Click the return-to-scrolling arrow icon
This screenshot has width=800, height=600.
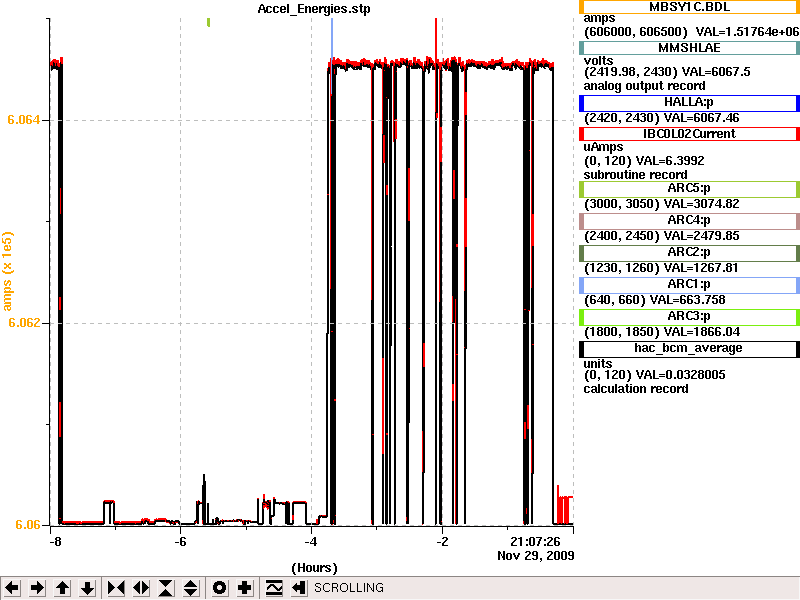point(299,588)
